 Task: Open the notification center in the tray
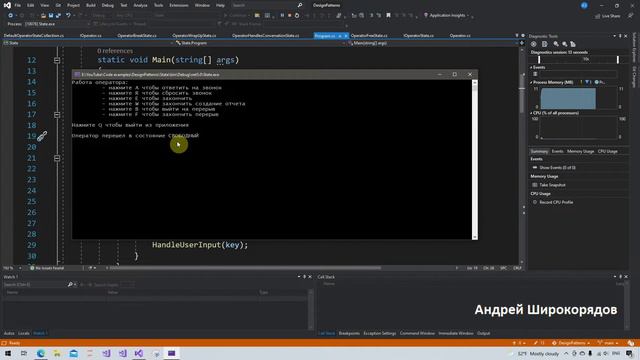629,353
